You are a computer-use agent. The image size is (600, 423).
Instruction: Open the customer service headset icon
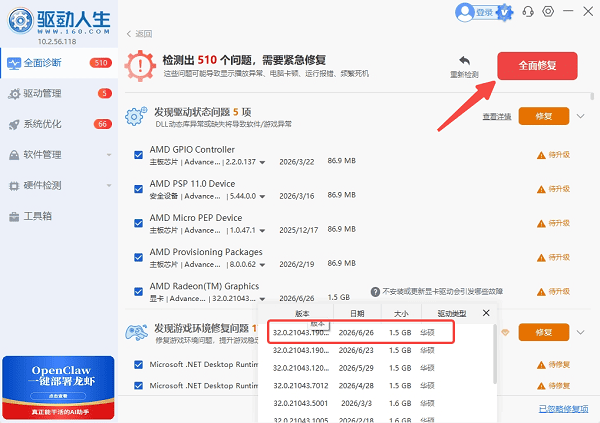528,11
